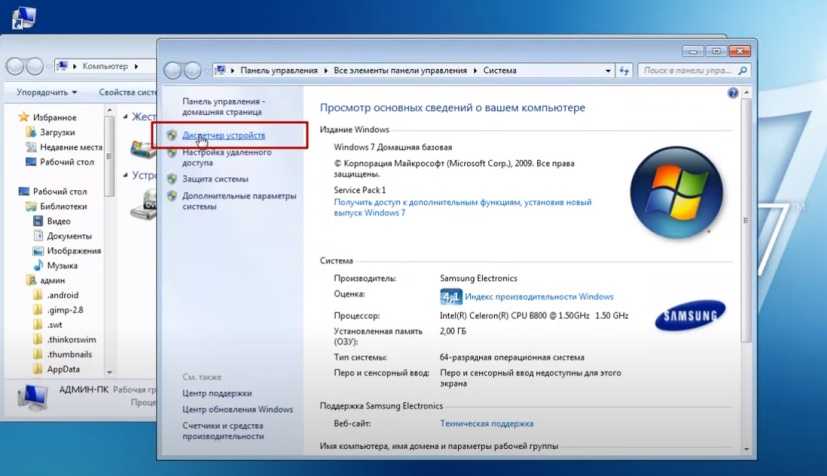Click the Избранное star icon
This screenshot has height=476, width=827.
[23, 117]
